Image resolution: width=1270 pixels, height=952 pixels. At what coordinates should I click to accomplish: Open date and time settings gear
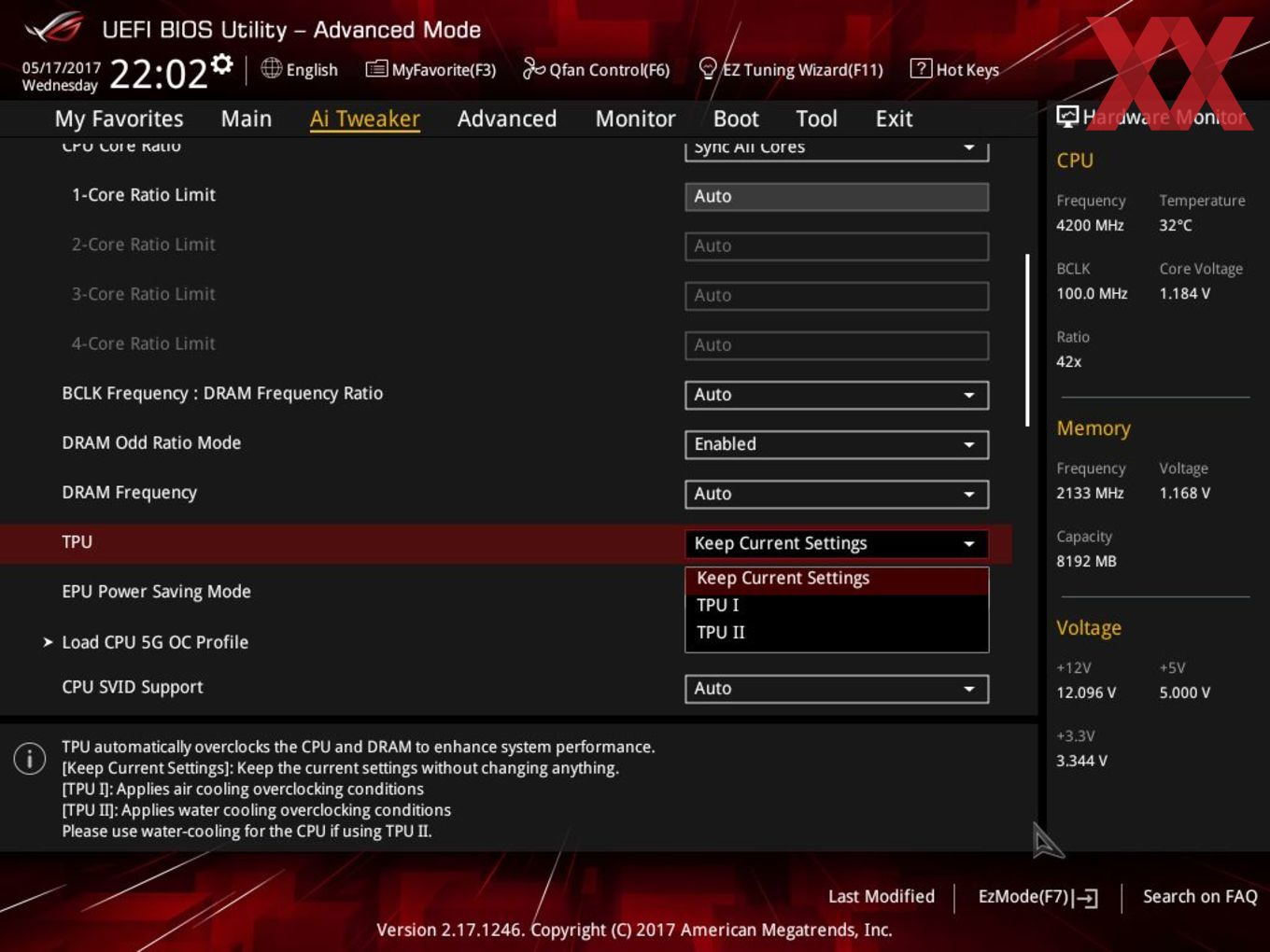(222, 63)
